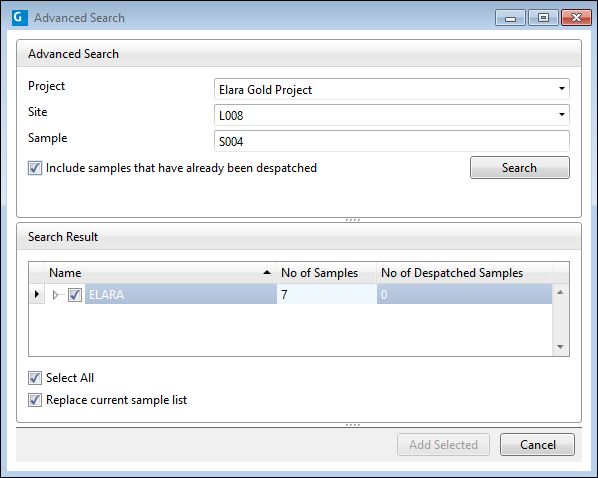Uncheck the Select All checkbox
Screen dimensions: 598x478
coord(35,378)
